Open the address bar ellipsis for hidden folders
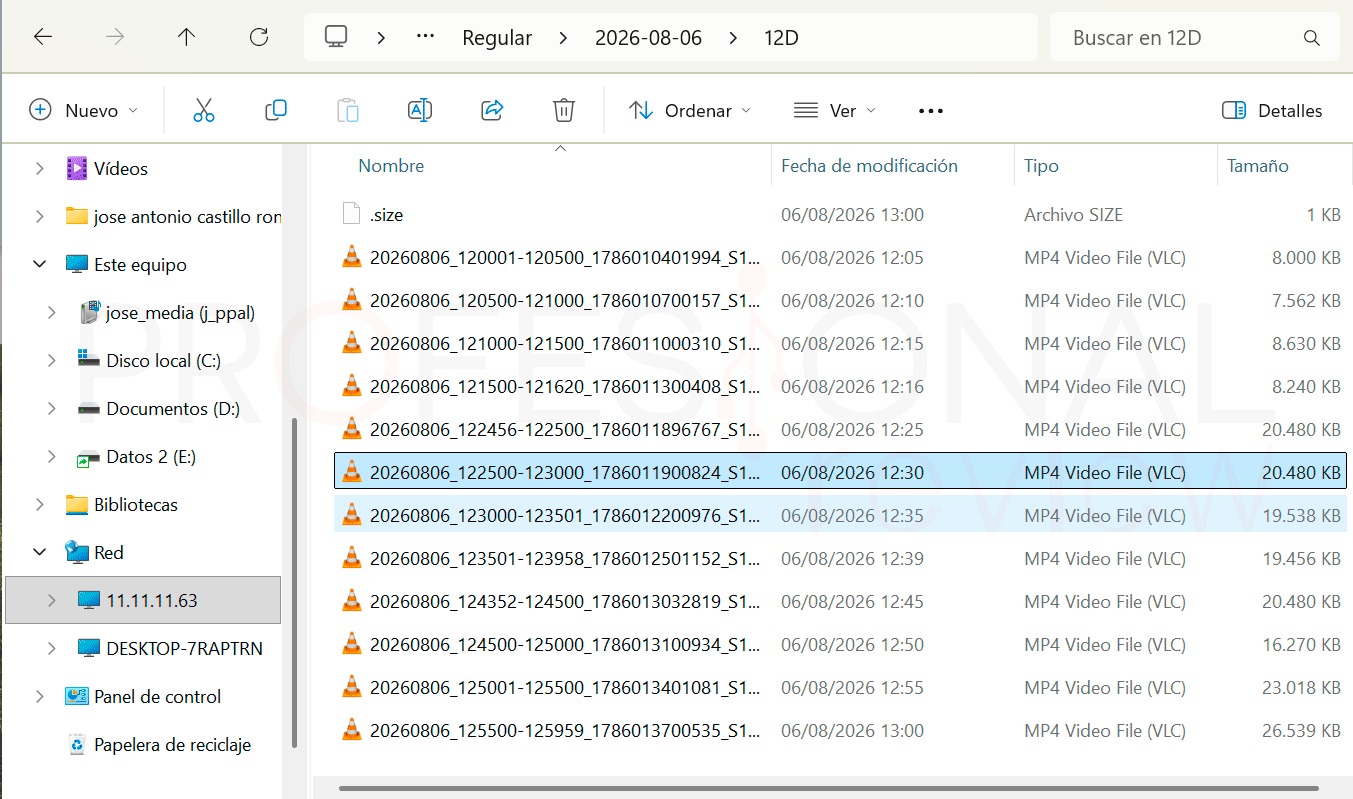The width and height of the screenshot is (1353, 799). click(425, 38)
